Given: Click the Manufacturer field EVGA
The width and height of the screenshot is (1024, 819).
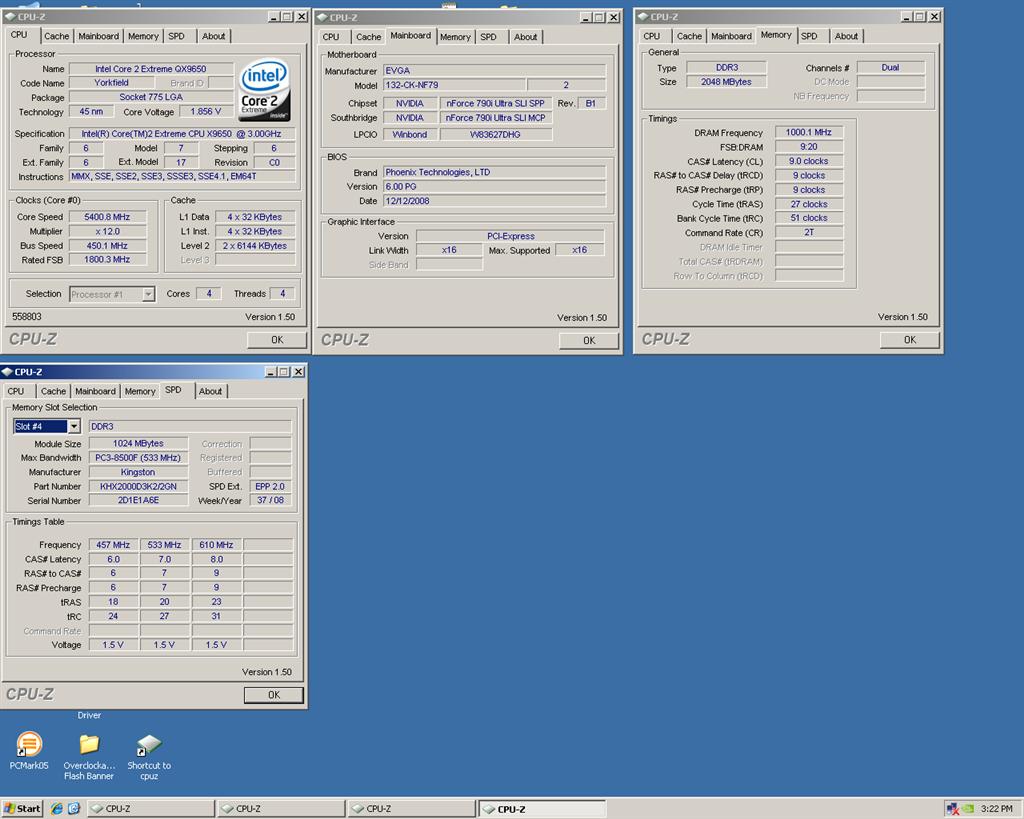Looking at the screenshot, I should click(494, 71).
